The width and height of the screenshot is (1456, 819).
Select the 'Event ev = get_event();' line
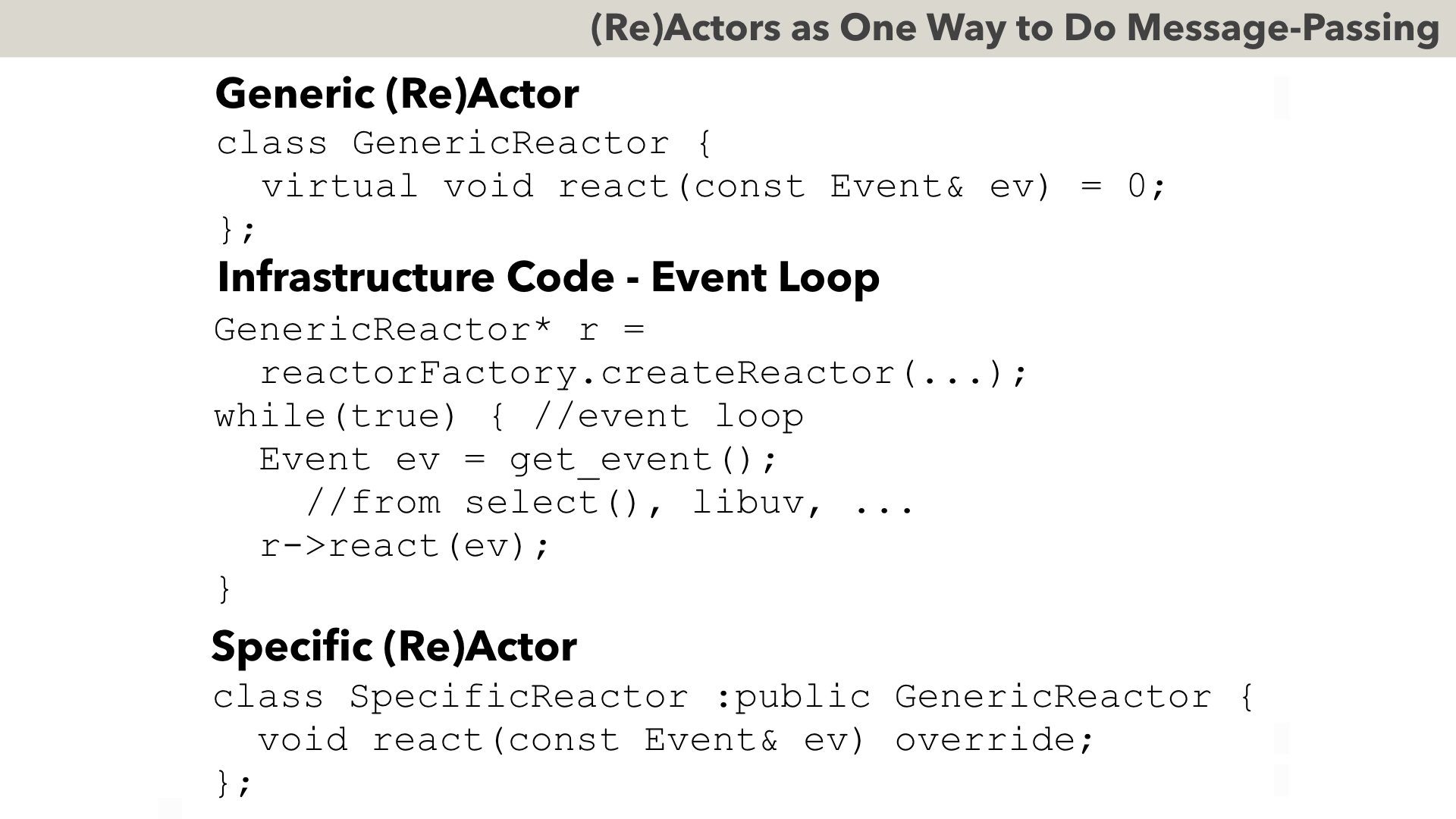pos(519,460)
